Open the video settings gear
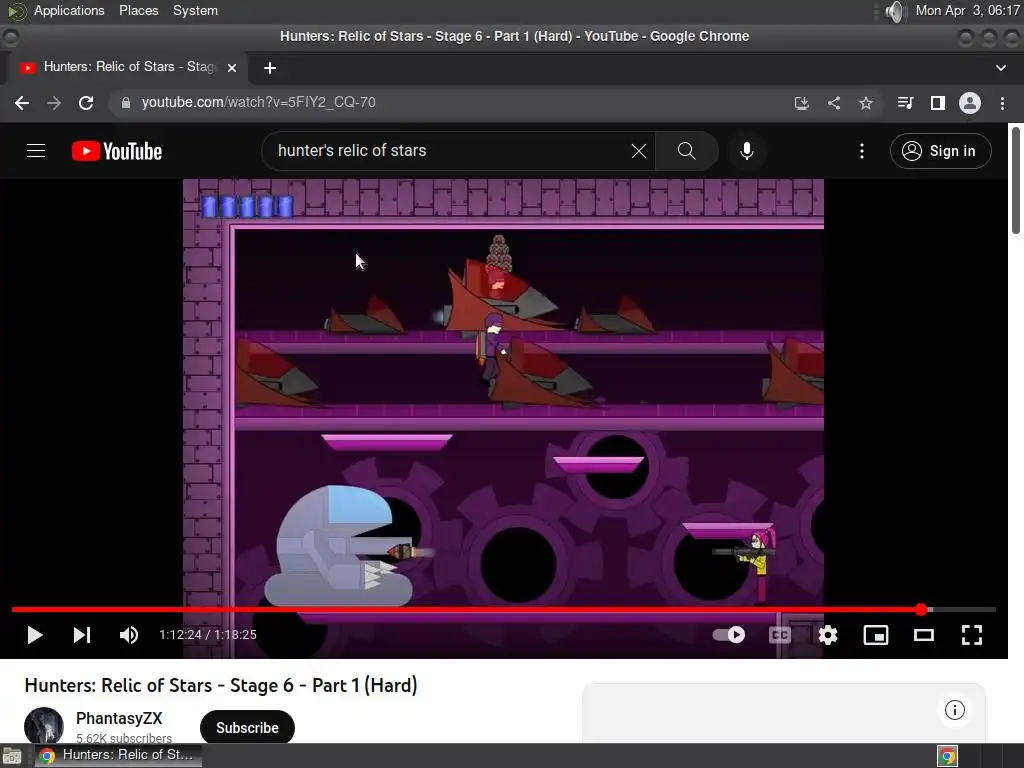The image size is (1024, 768). [x=827, y=635]
